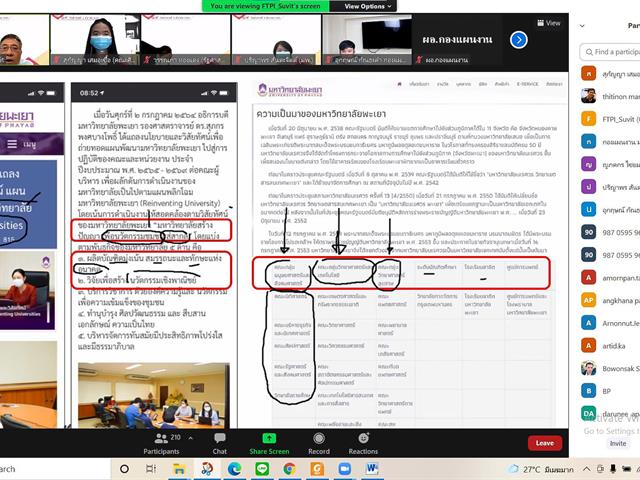Image resolution: width=640 pixels, height=480 pixels.
Task: Collapse the participants panel chevron
Action: click(x=582, y=26)
